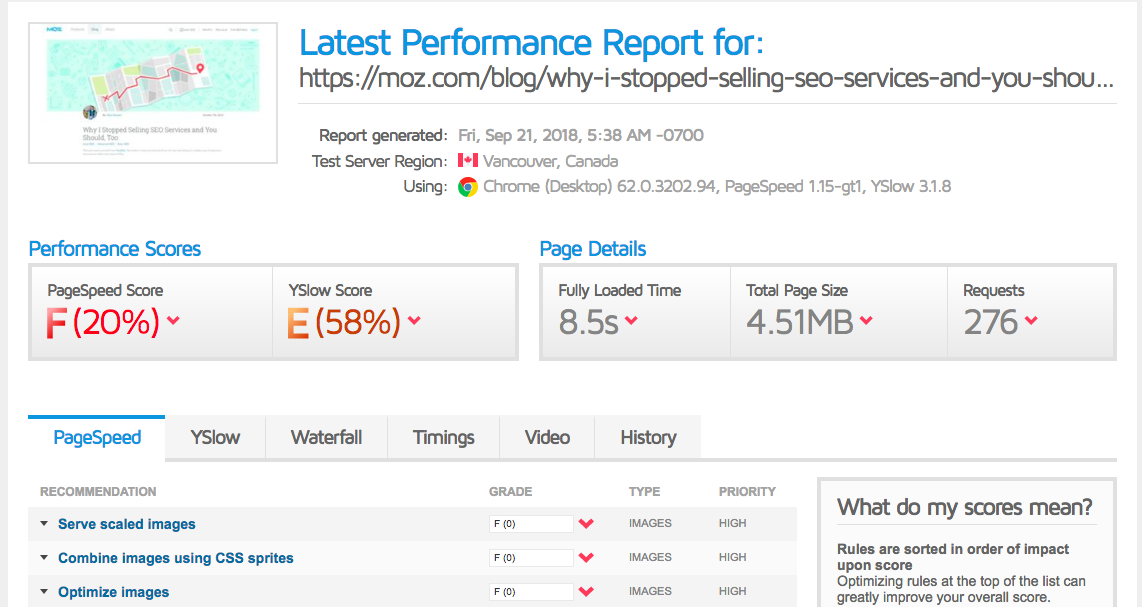
Task: Click the Page Details section heading
Action: [x=593, y=249]
